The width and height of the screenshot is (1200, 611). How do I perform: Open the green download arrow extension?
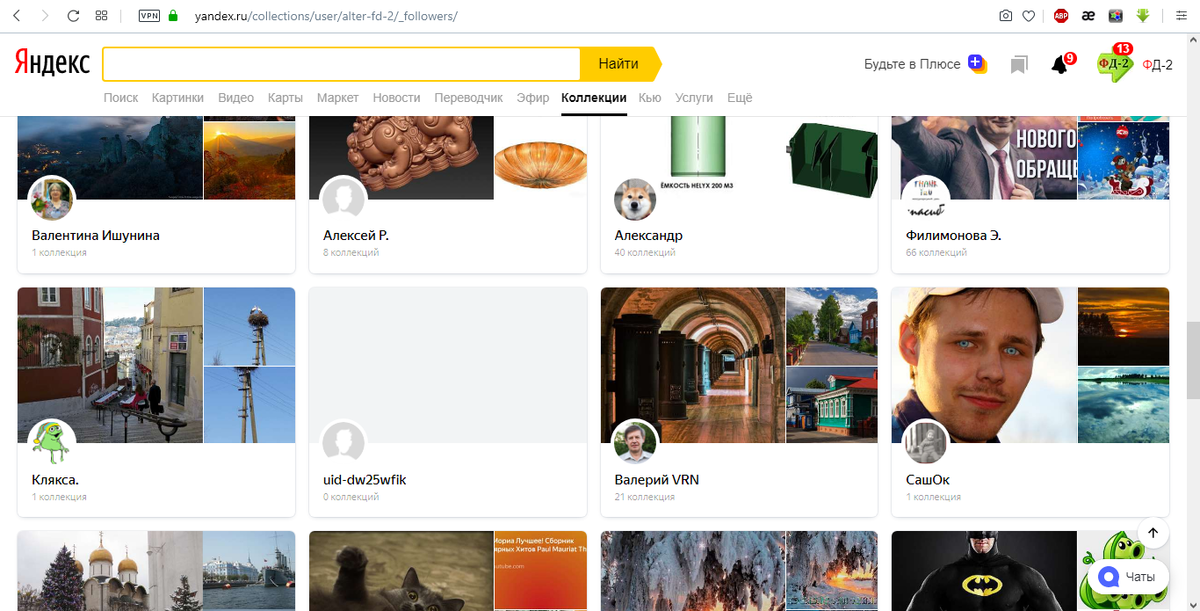pos(1143,16)
